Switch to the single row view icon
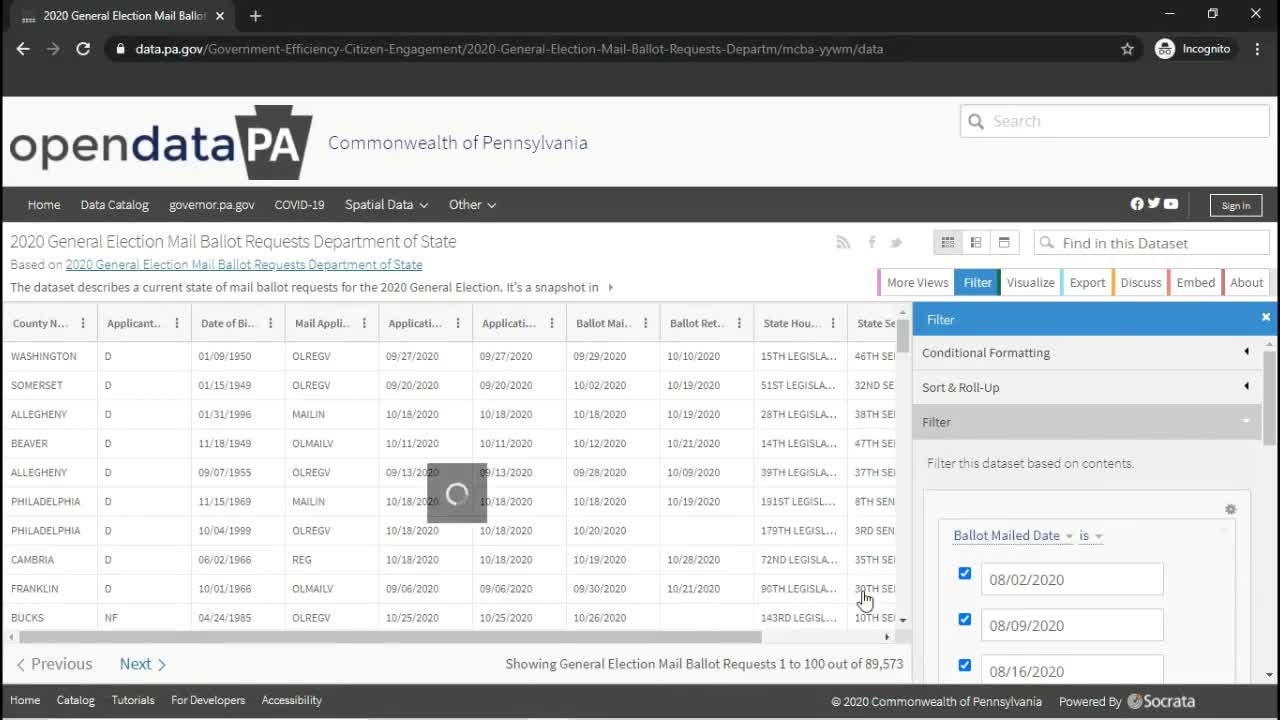1280x720 pixels. point(1004,242)
